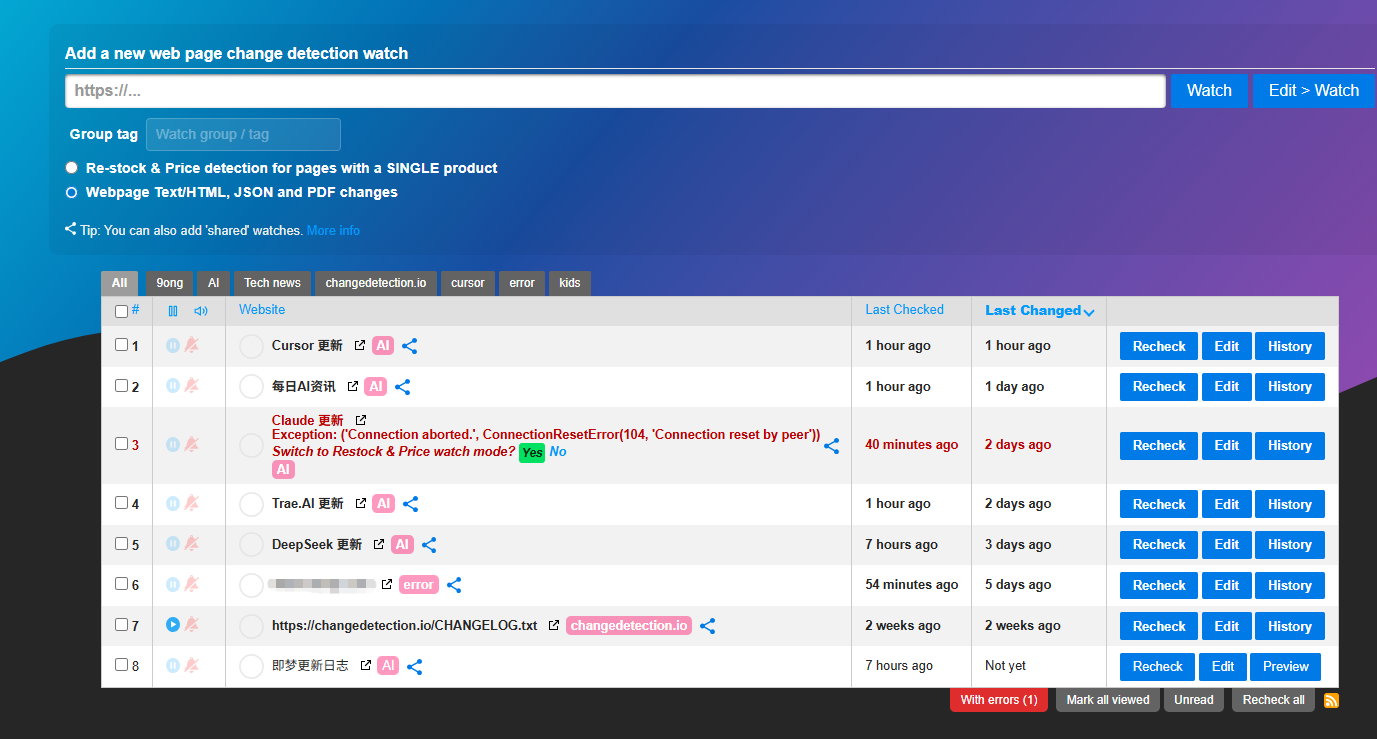Click the mute bell icon in row 2
Image resolution: width=1377 pixels, height=739 pixels.
[191, 386]
